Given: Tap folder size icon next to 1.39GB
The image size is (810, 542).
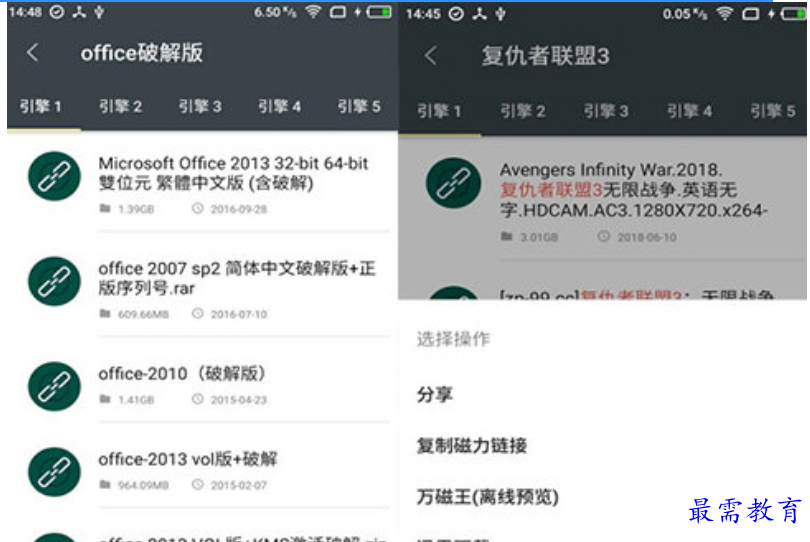Looking at the screenshot, I should click(105, 208).
